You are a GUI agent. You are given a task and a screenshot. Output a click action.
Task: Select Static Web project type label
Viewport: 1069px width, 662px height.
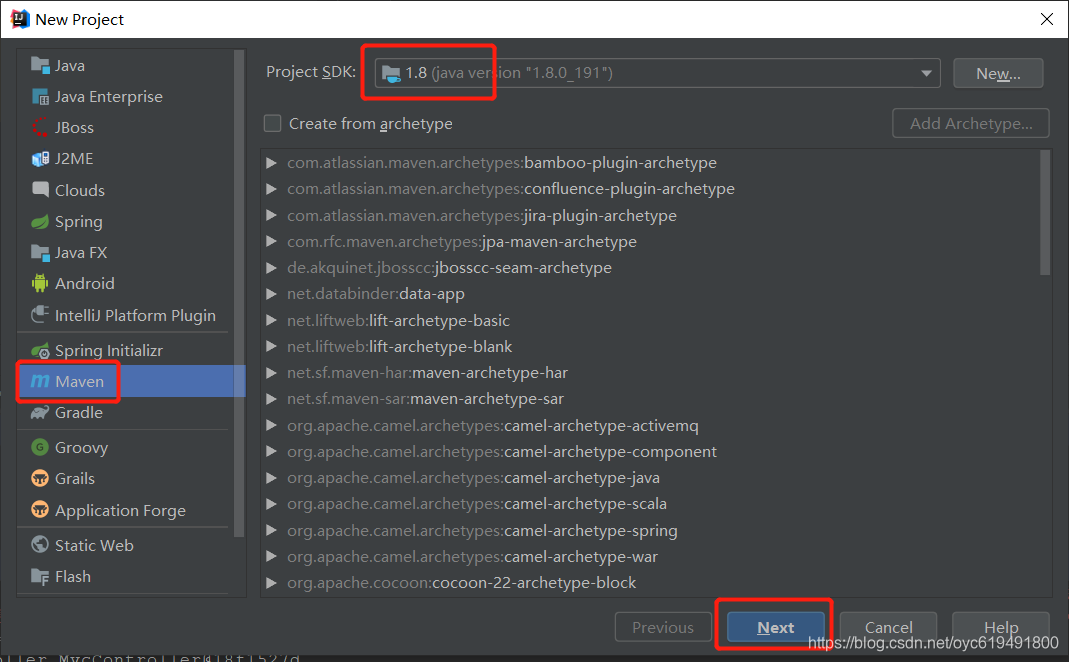(x=94, y=545)
